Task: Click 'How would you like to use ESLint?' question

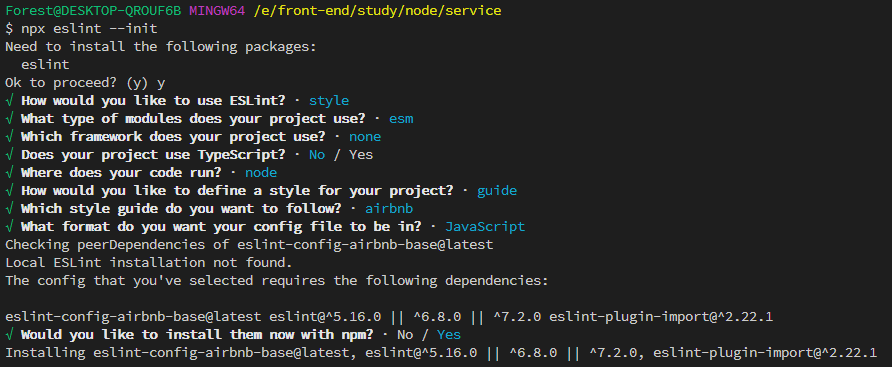Action: [153, 101]
